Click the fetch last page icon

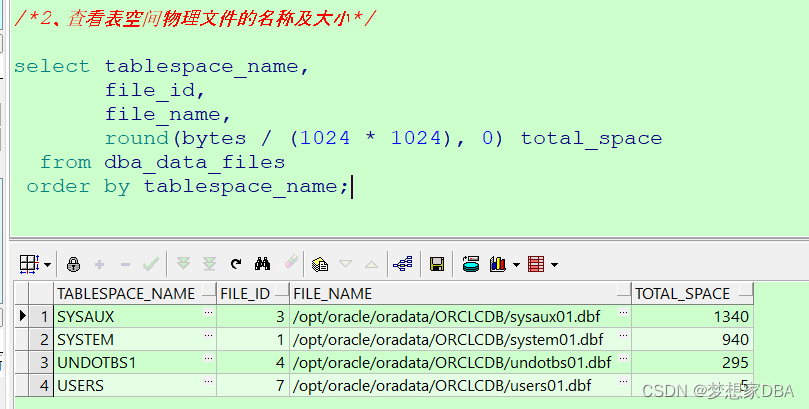209,264
